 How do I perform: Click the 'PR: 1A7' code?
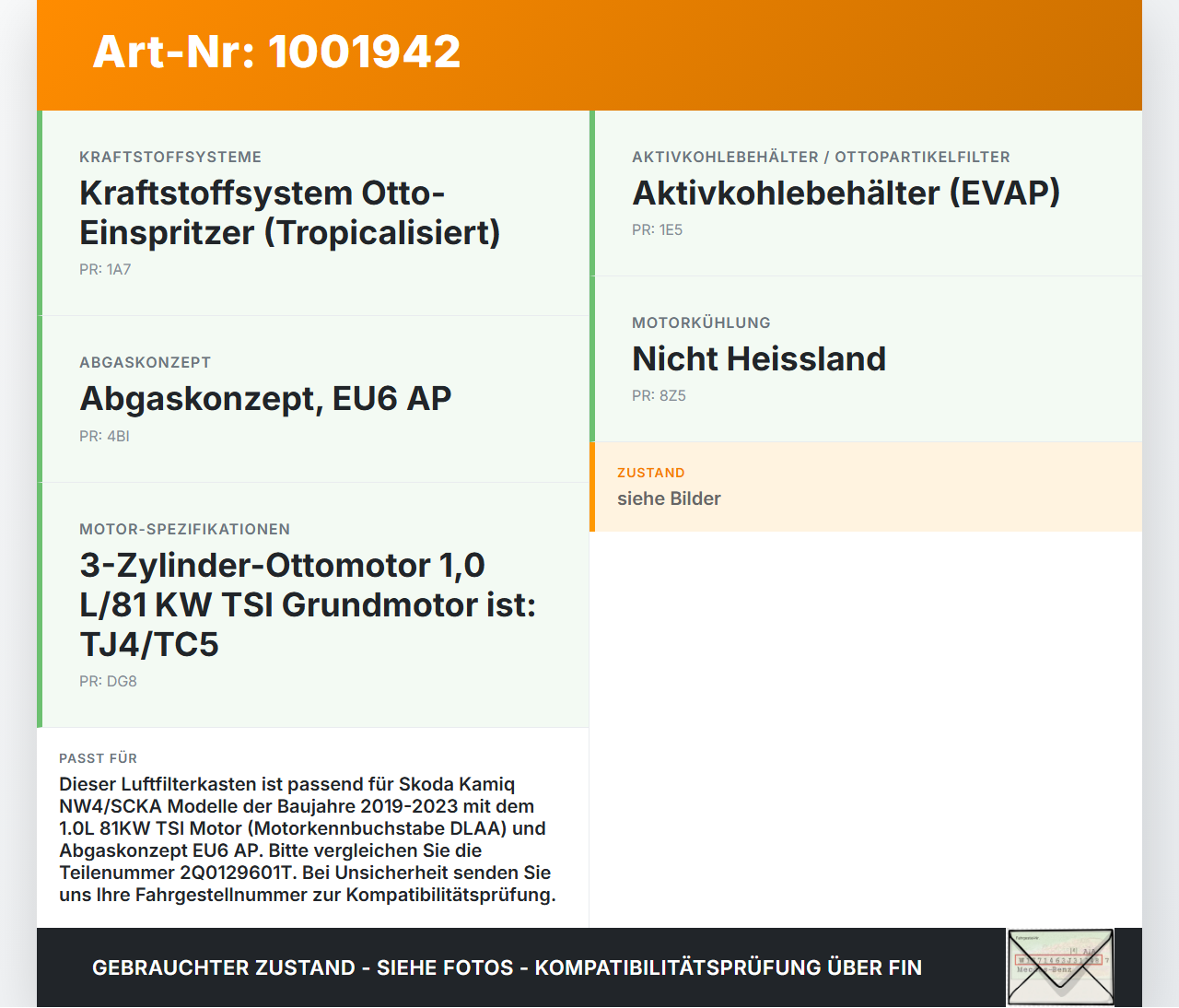point(105,270)
